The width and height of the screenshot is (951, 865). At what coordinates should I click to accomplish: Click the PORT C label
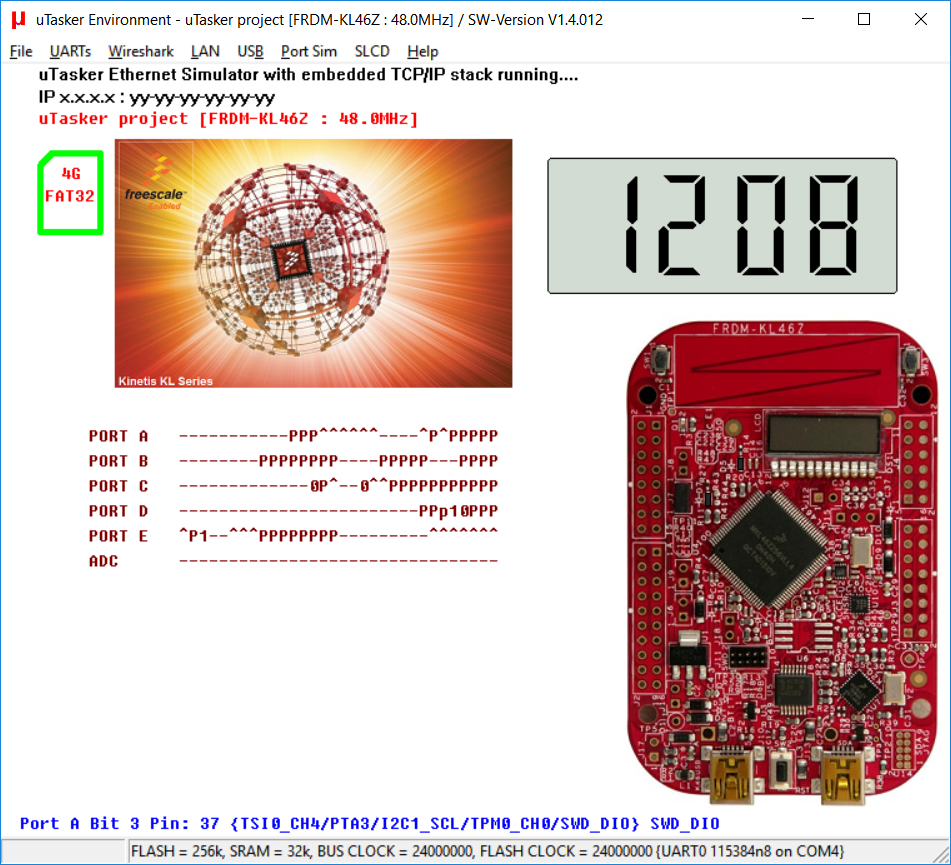coord(118,486)
